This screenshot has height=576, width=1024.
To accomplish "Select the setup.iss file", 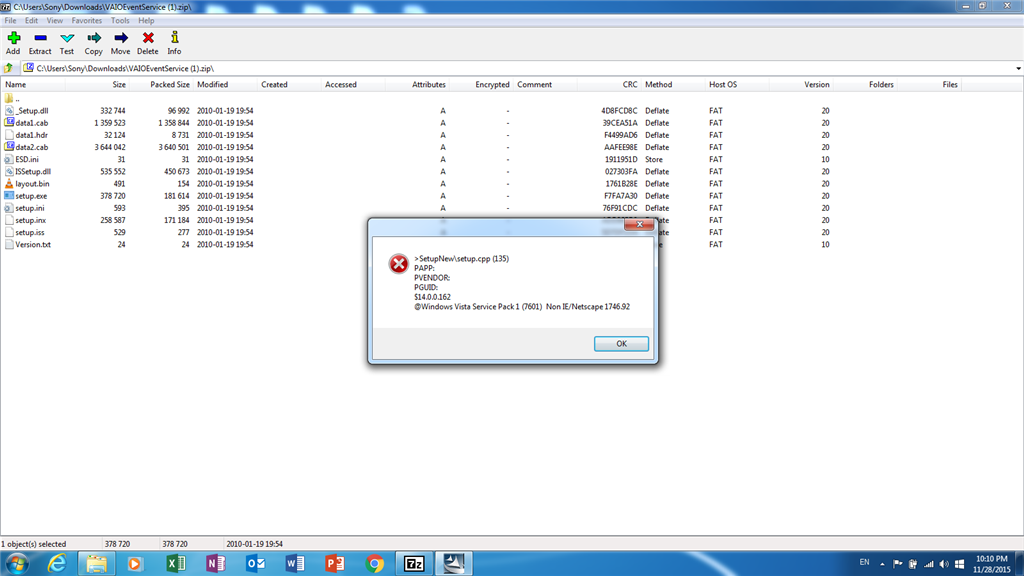I will tap(29, 232).
